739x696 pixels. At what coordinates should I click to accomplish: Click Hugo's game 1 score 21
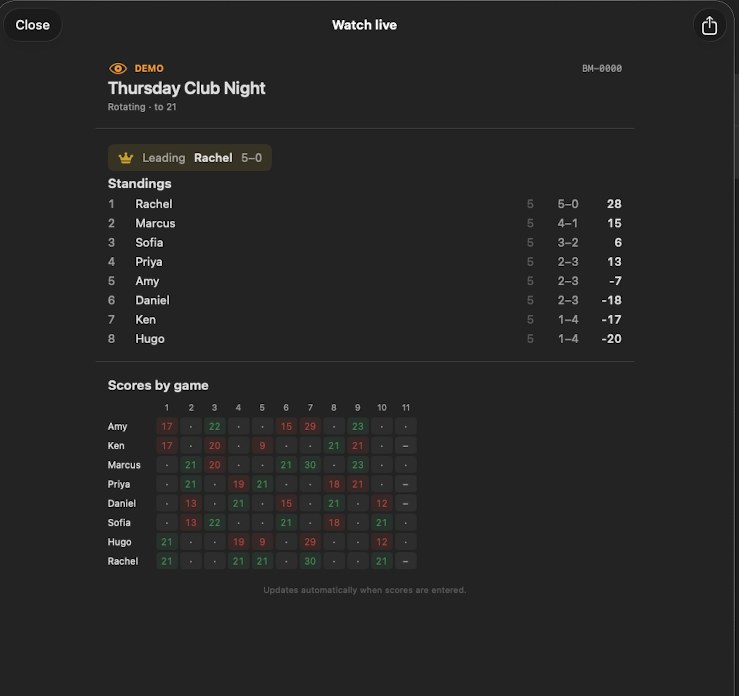167,542
